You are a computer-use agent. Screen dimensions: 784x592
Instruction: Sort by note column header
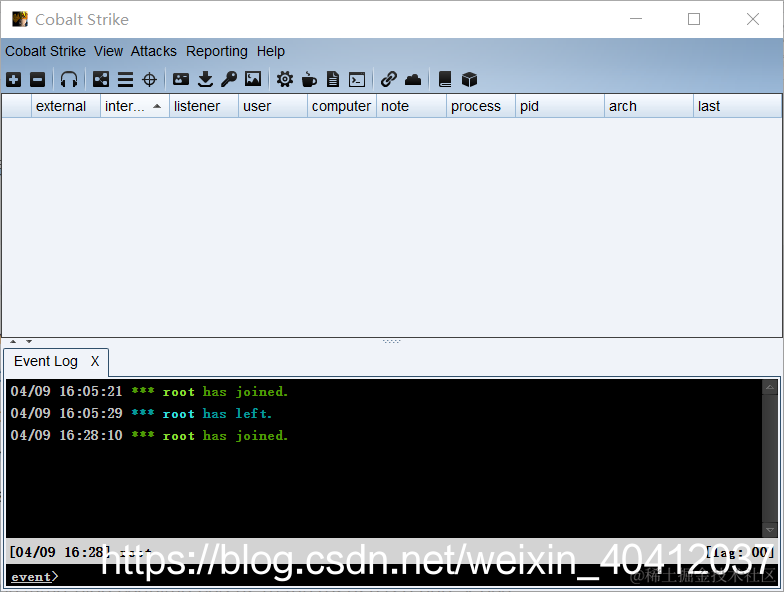[x=412, y=106]
